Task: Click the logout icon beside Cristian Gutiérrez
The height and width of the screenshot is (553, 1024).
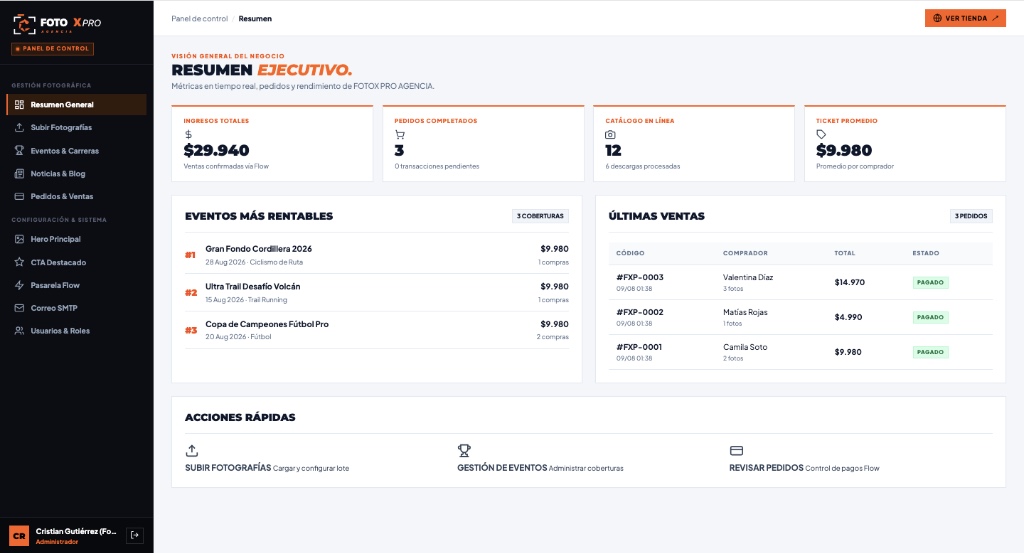Action: pyautogui.click(x=135, y=535)
